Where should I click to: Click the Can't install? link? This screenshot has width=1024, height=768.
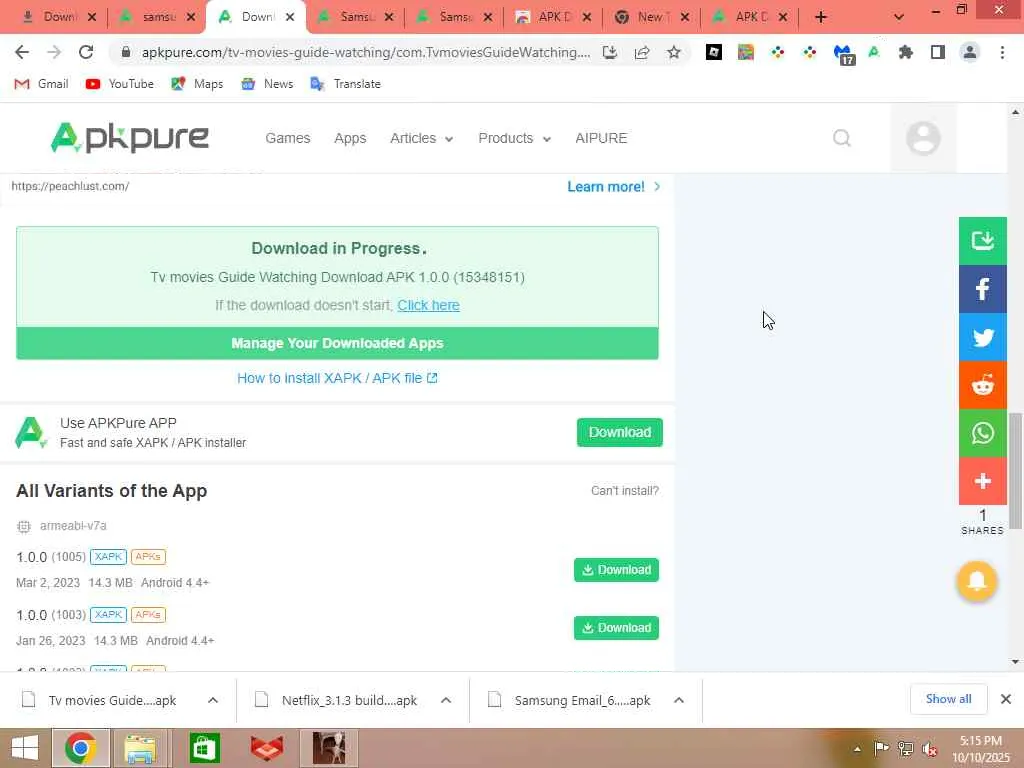point(624,490)
